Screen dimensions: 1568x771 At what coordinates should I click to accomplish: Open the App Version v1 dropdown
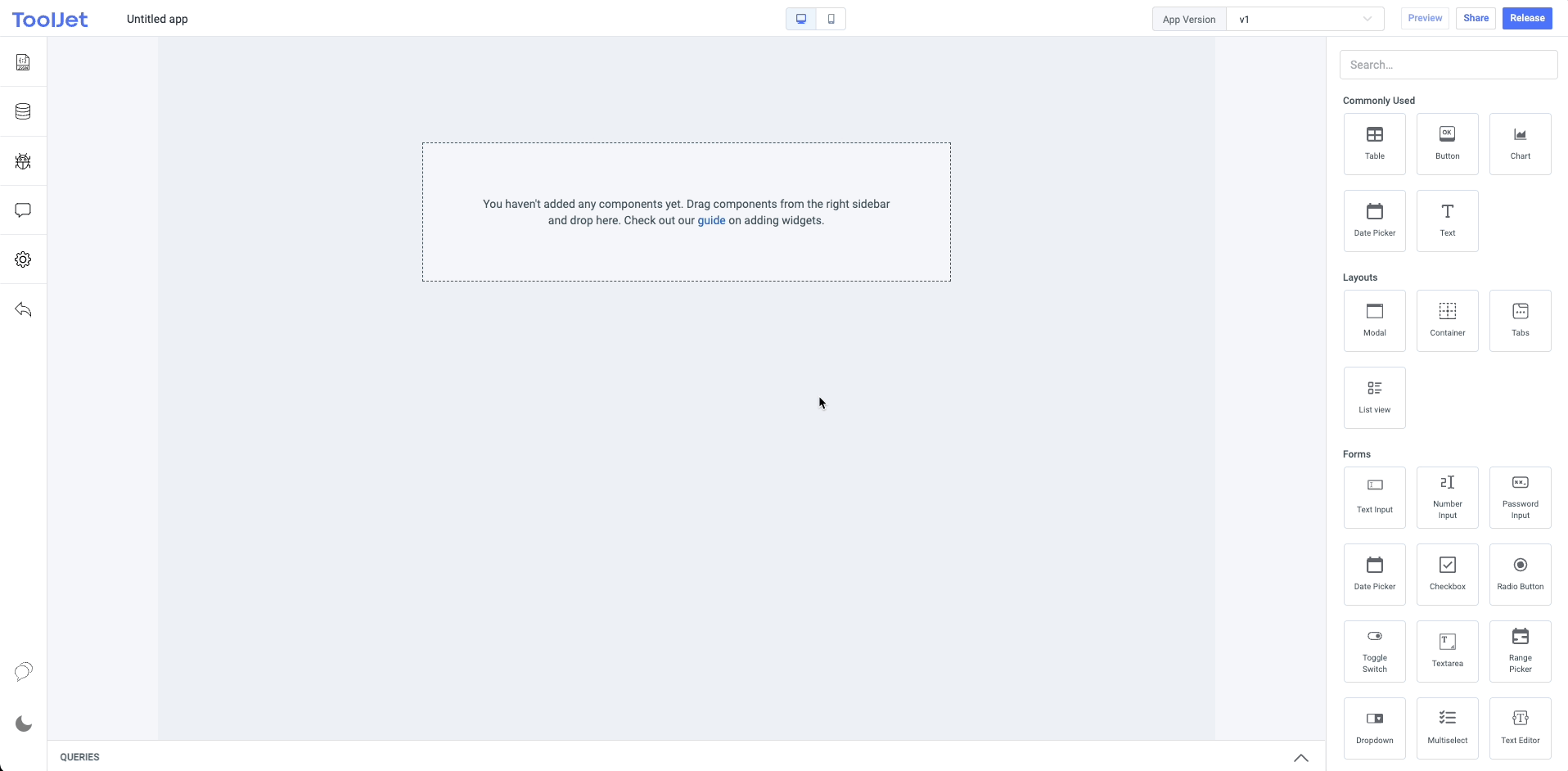[x=1304, y=19]
